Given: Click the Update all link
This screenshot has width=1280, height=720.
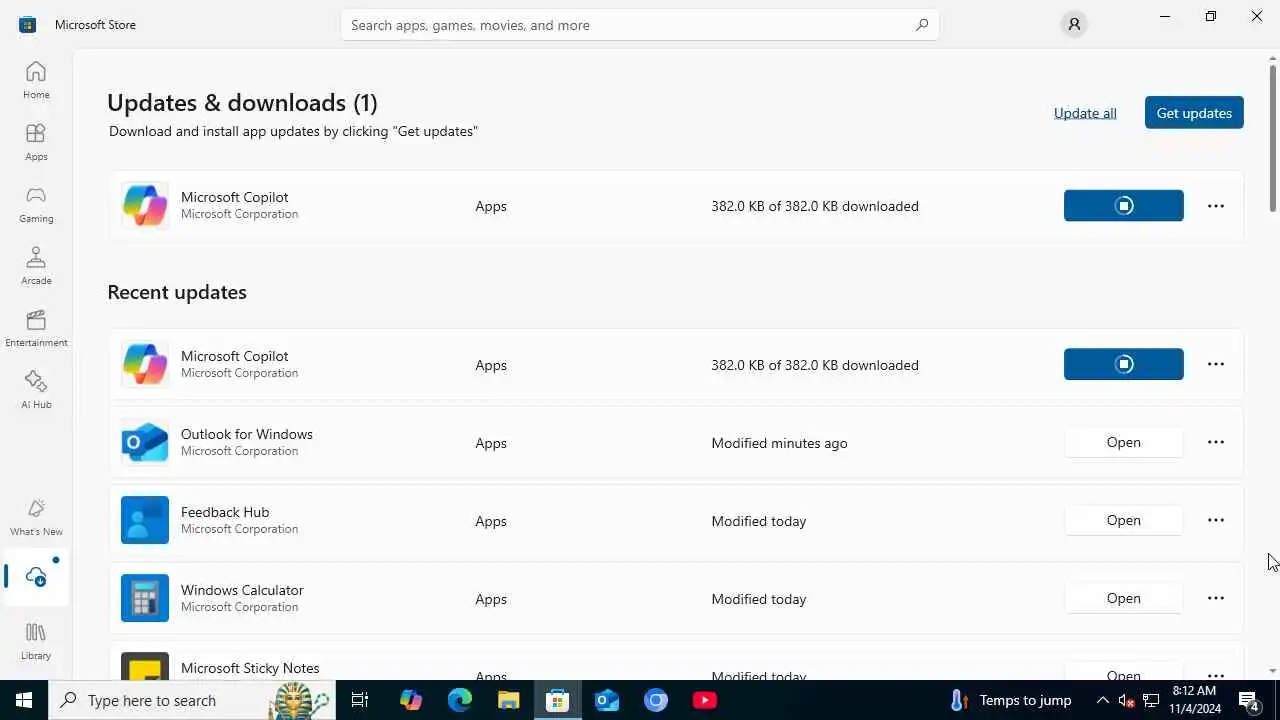Looking at the screenshot, I should pyautogui.click(x=1085, y=113).
